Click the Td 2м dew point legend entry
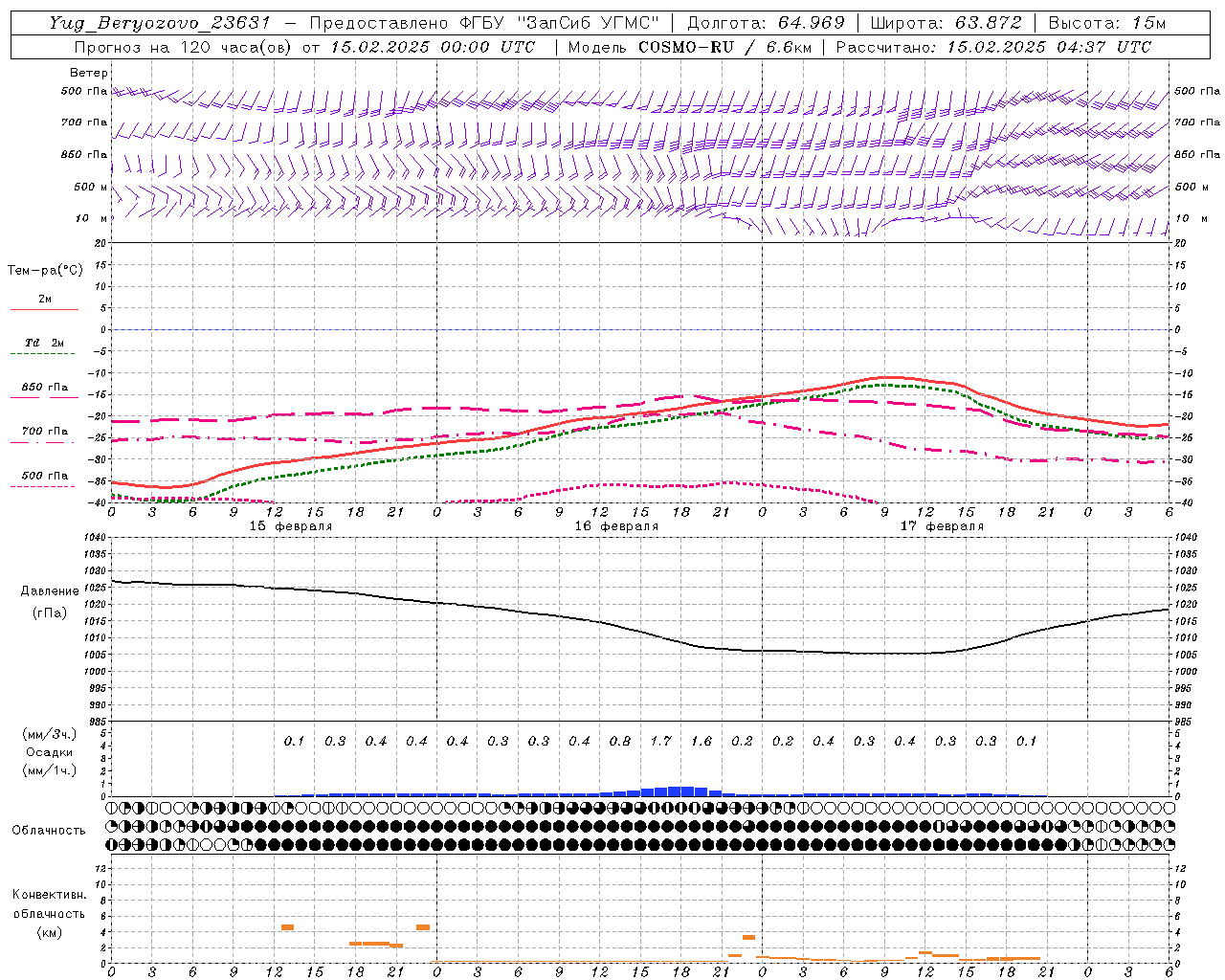The image size is (1225, 980). pyautogui.click(x=44, y=343)
